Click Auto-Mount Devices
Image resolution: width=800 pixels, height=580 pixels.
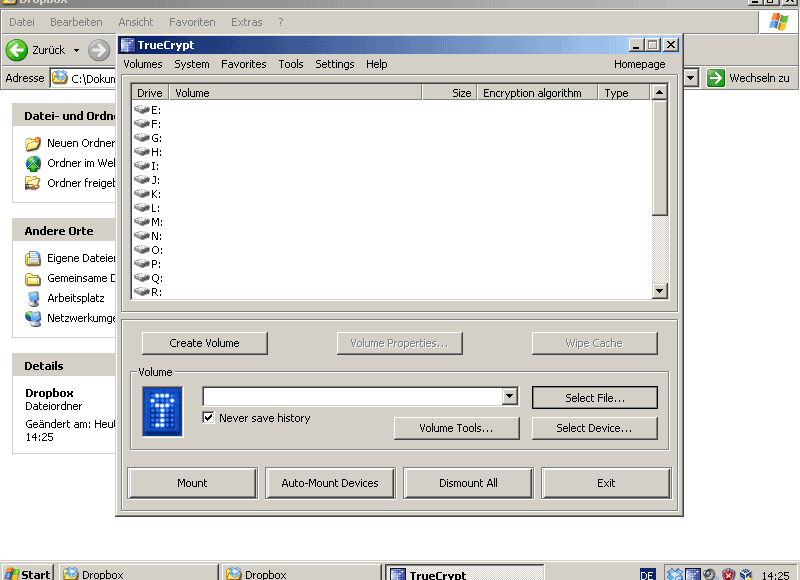pyautogui.click(x=330, y=483)
